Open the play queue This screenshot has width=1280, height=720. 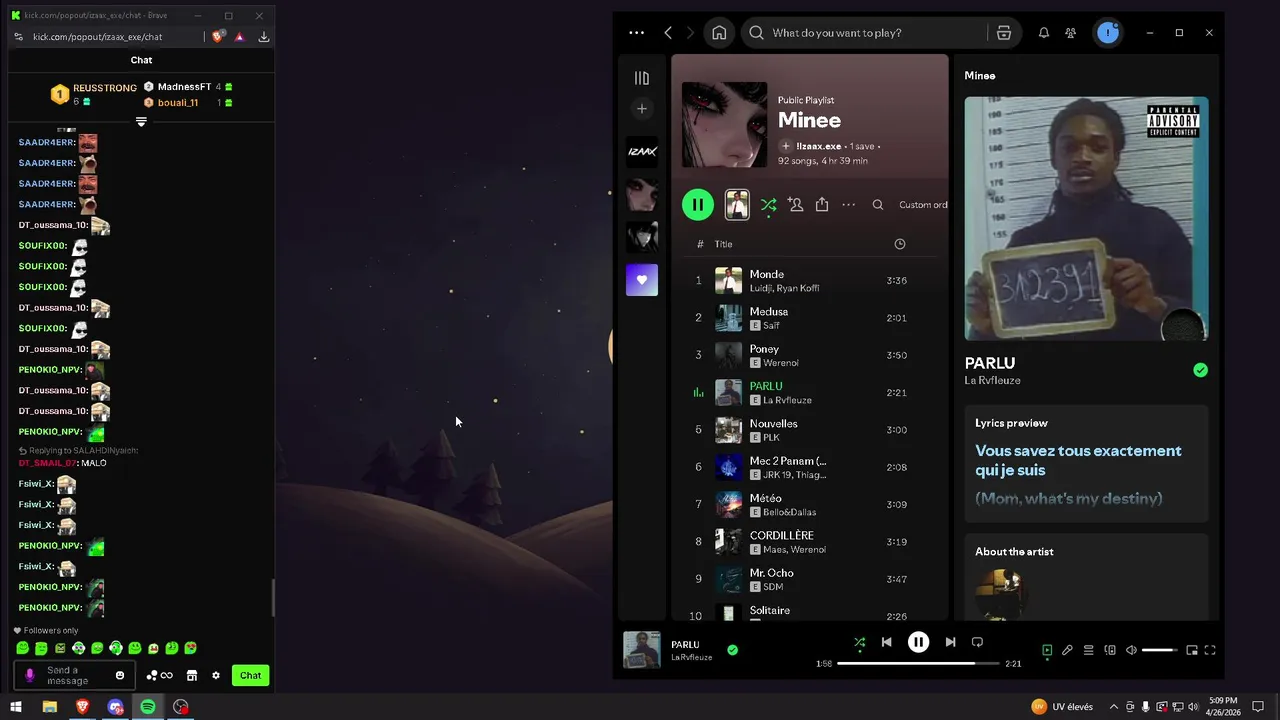tap(1088, 650)
